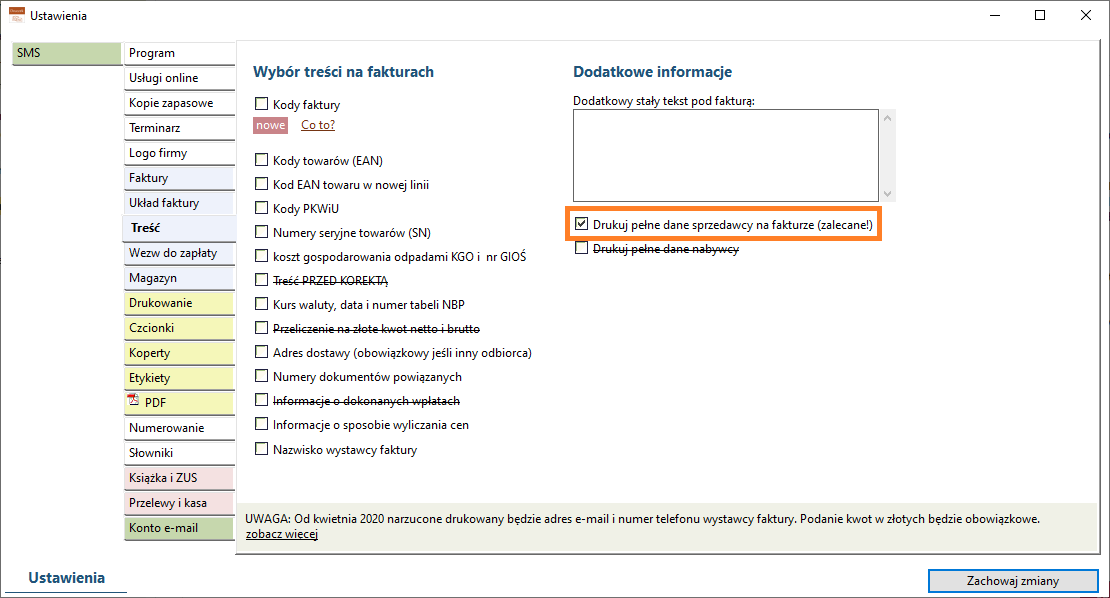Follow the 'zobacz więcej' link

coord(282,534)
